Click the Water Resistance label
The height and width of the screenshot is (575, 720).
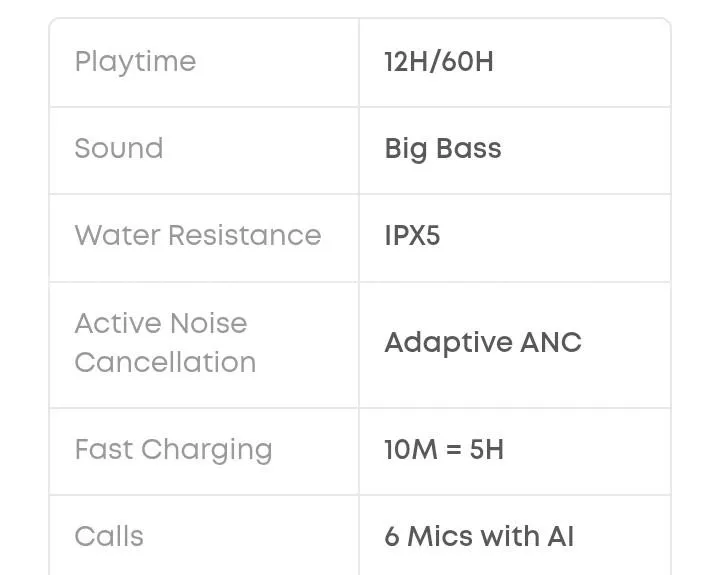pyautogui.click(x=198, y=236)
